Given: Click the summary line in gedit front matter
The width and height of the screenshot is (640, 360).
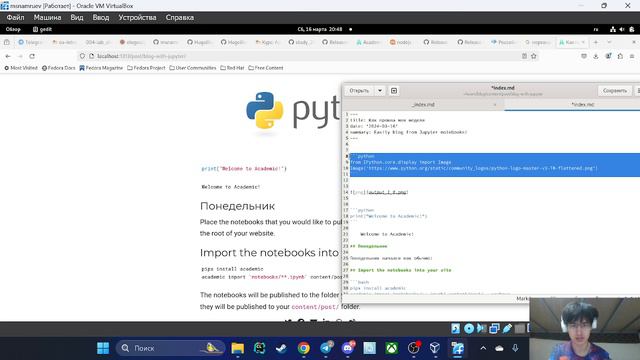Looking at the screenshot, I should pyautogui.click(x=408, y=132).
